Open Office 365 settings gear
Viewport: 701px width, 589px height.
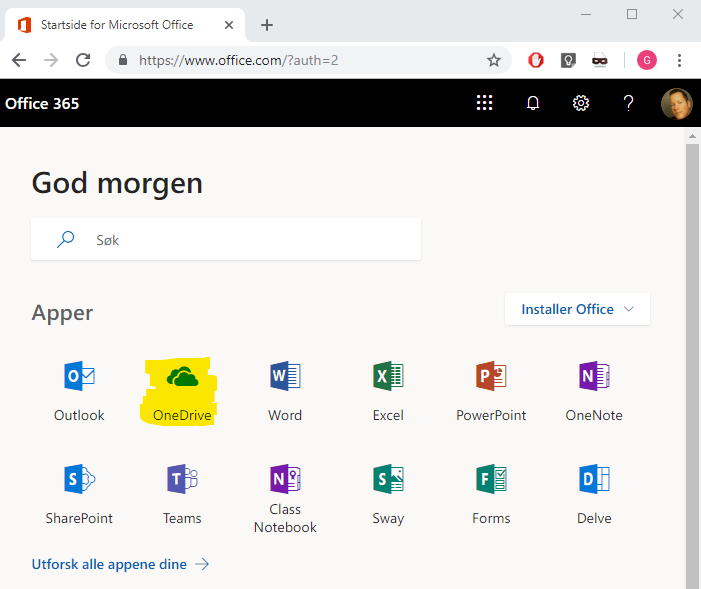581,103
